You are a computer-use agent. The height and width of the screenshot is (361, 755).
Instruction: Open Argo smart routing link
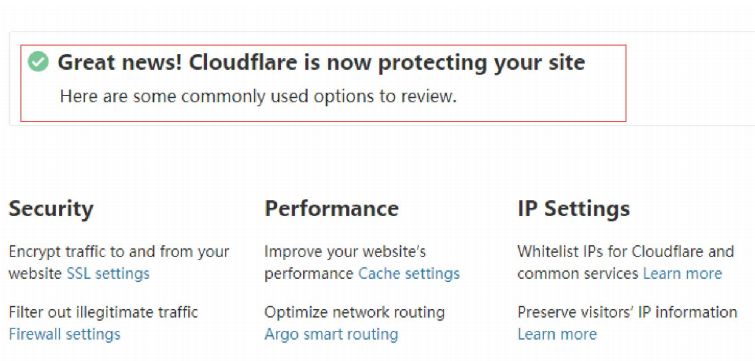(x=331, y=334)
